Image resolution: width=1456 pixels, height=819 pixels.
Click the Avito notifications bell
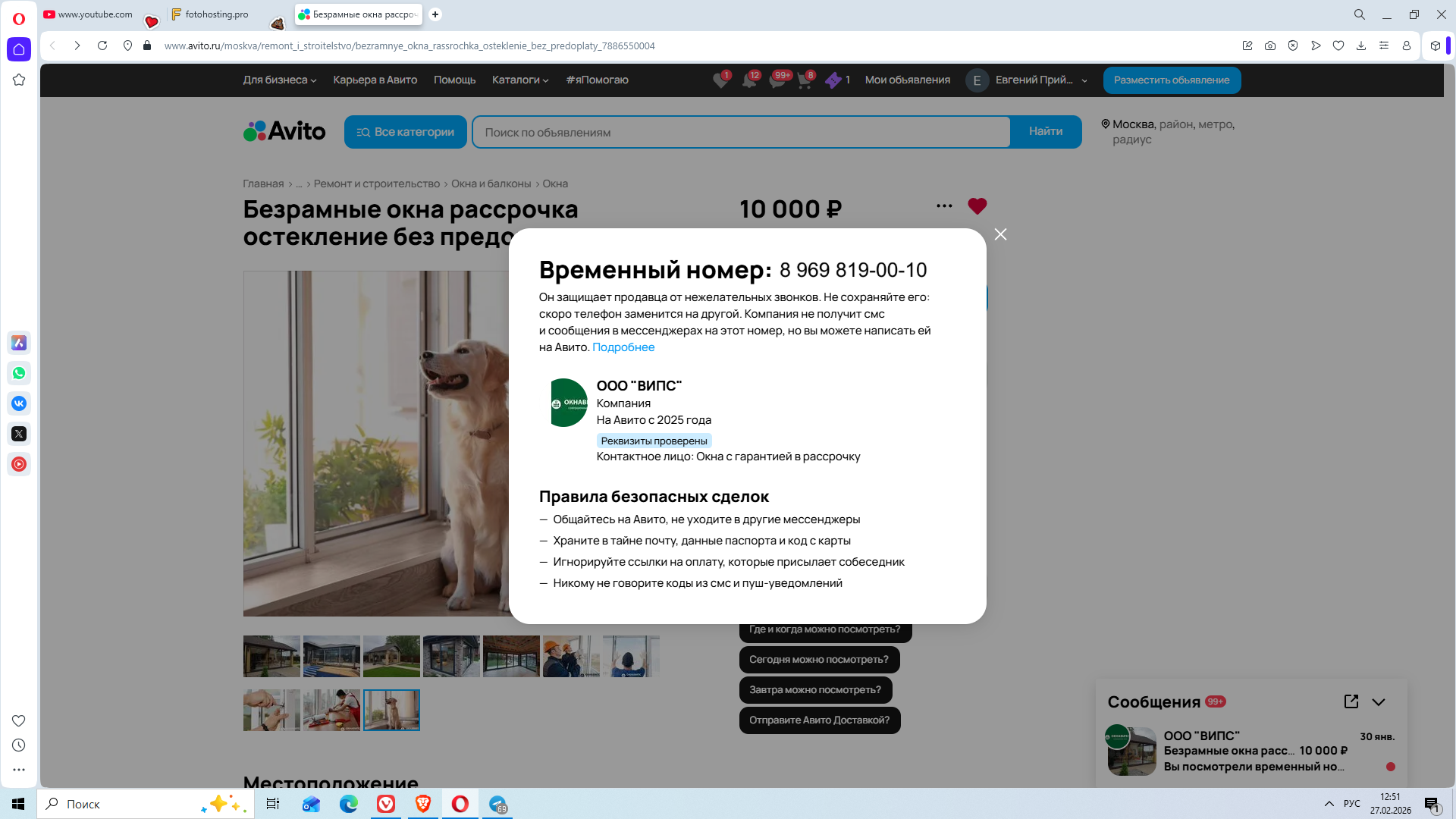pos(749,80)
